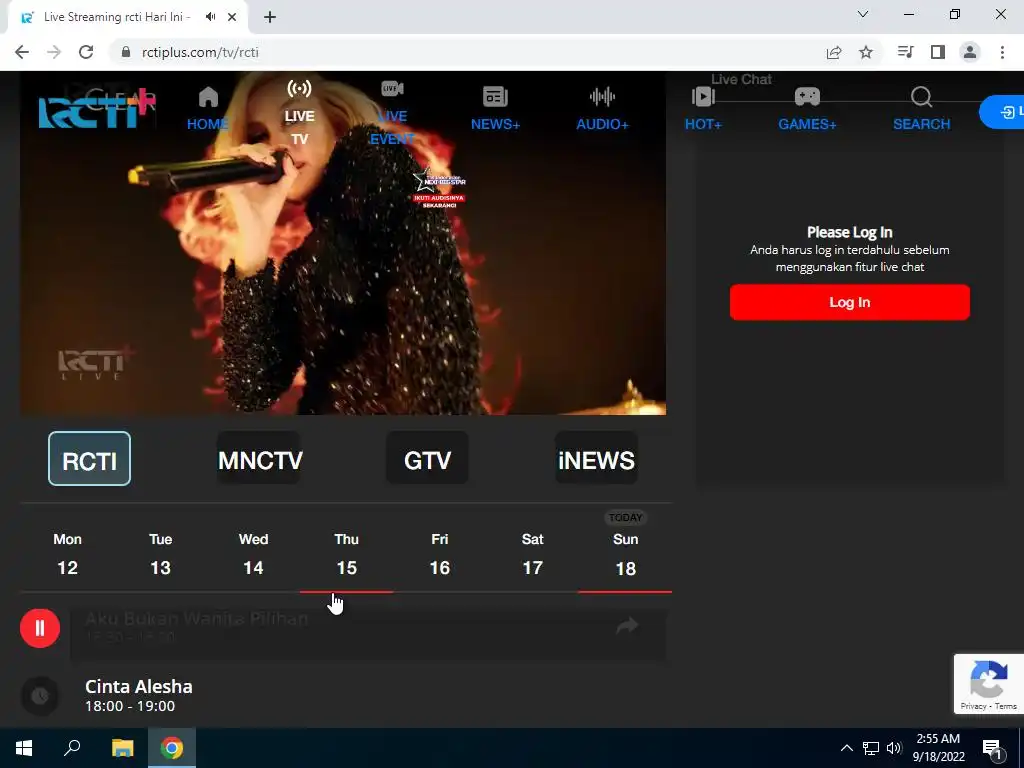The width and height of the screenshot is (1024, 768).
Task: Open the Chrome three-dot menu
Action: coord(1002,52)
